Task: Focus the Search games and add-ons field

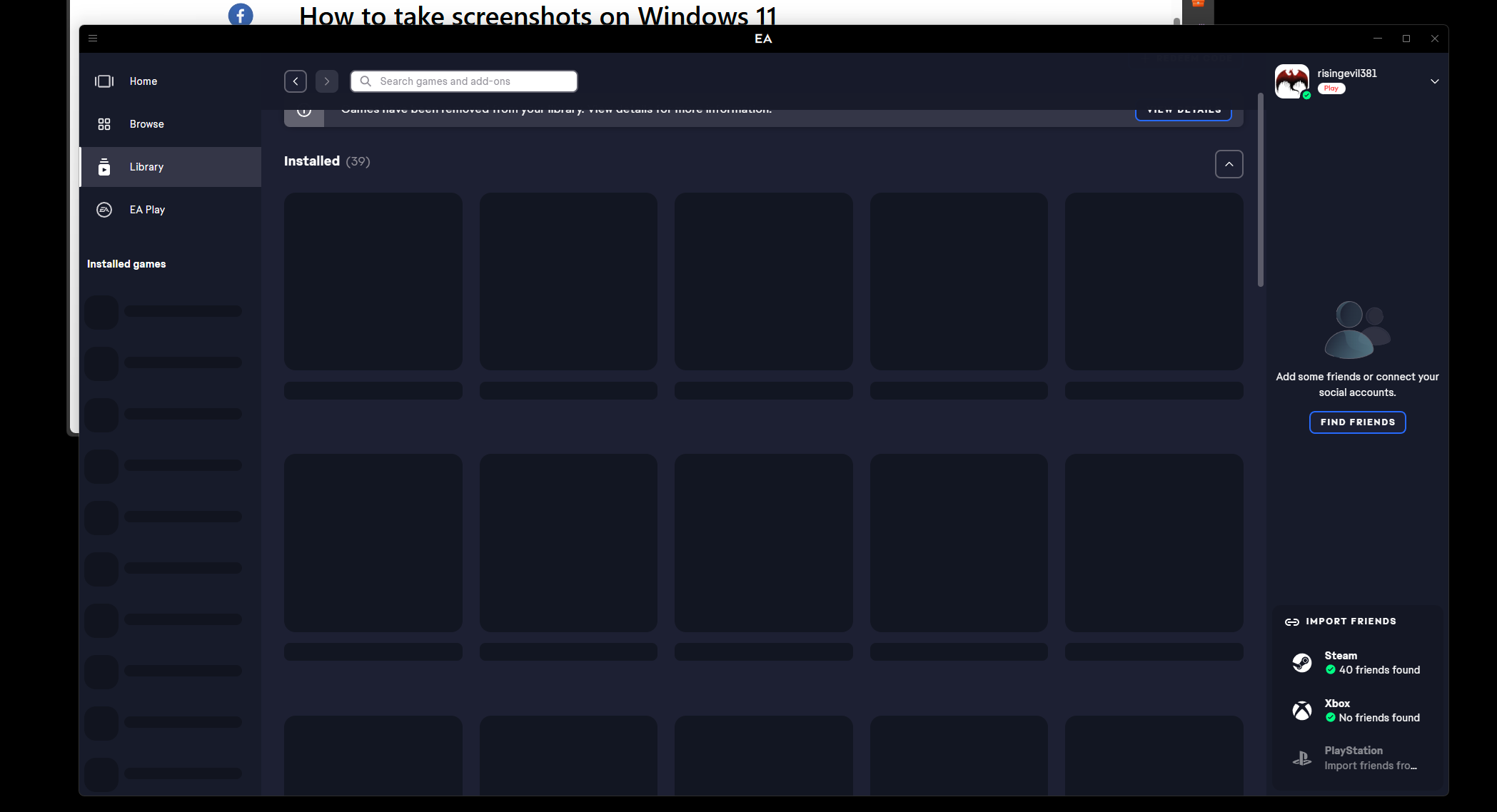Action: pos(464,81)
